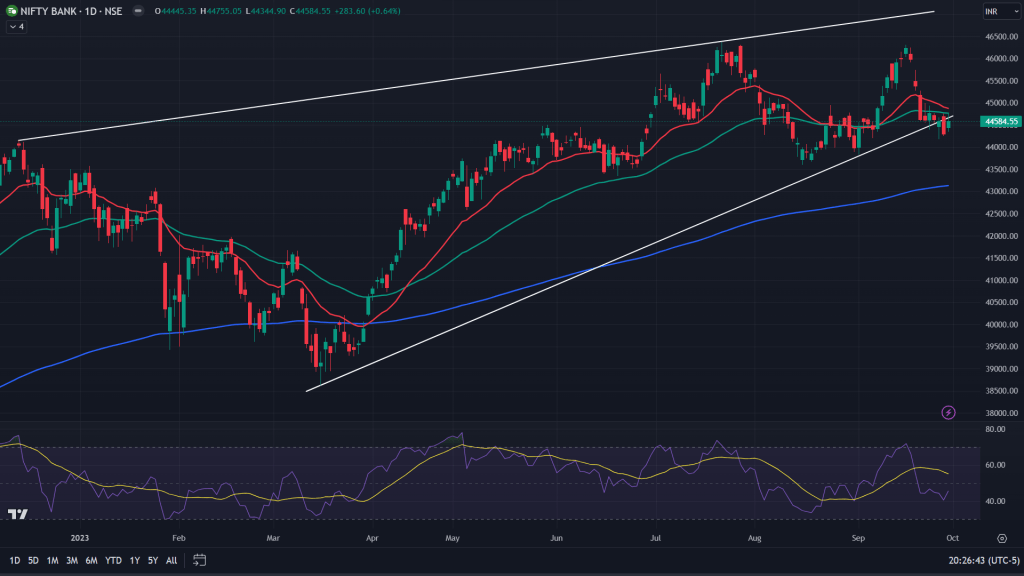Select the 1D time range
Image resolution: width=1024 pixels, height=576 pixels.
coord(16,560)
